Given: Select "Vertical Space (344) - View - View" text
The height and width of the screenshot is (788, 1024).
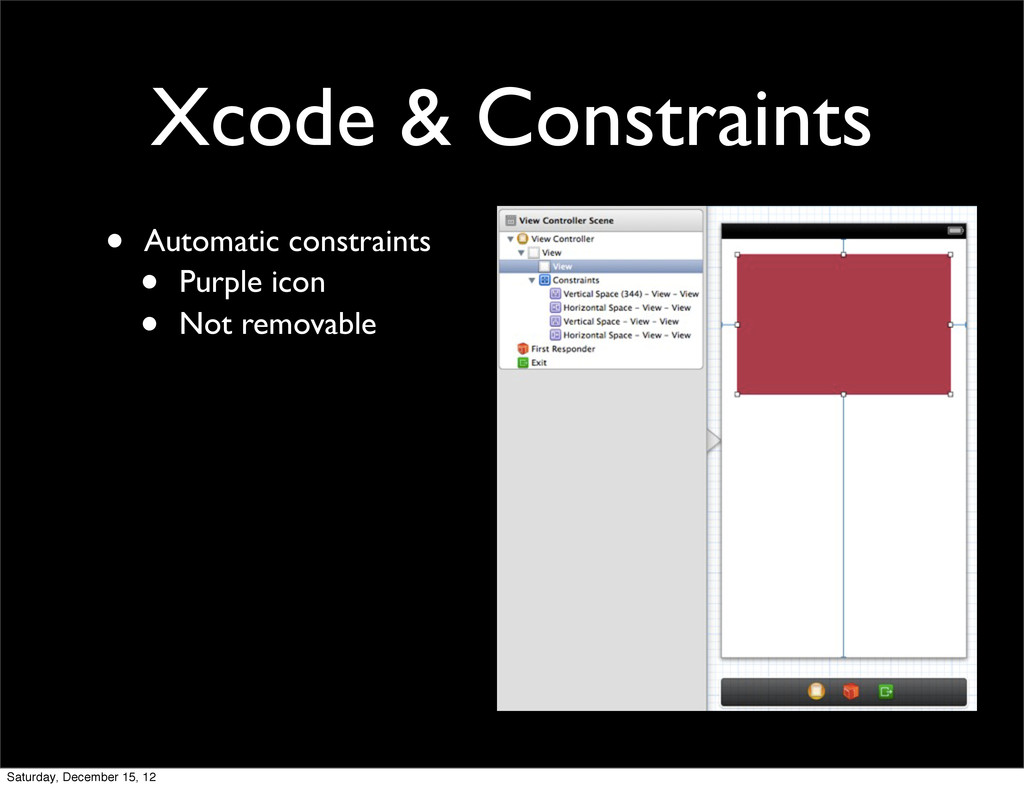Looking at the screenshot, I should (631, 294).
